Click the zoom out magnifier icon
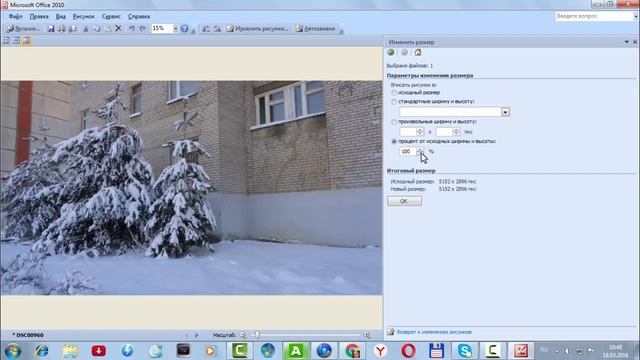This screenshot has width=640, height=360. click(x=243, y=335)
